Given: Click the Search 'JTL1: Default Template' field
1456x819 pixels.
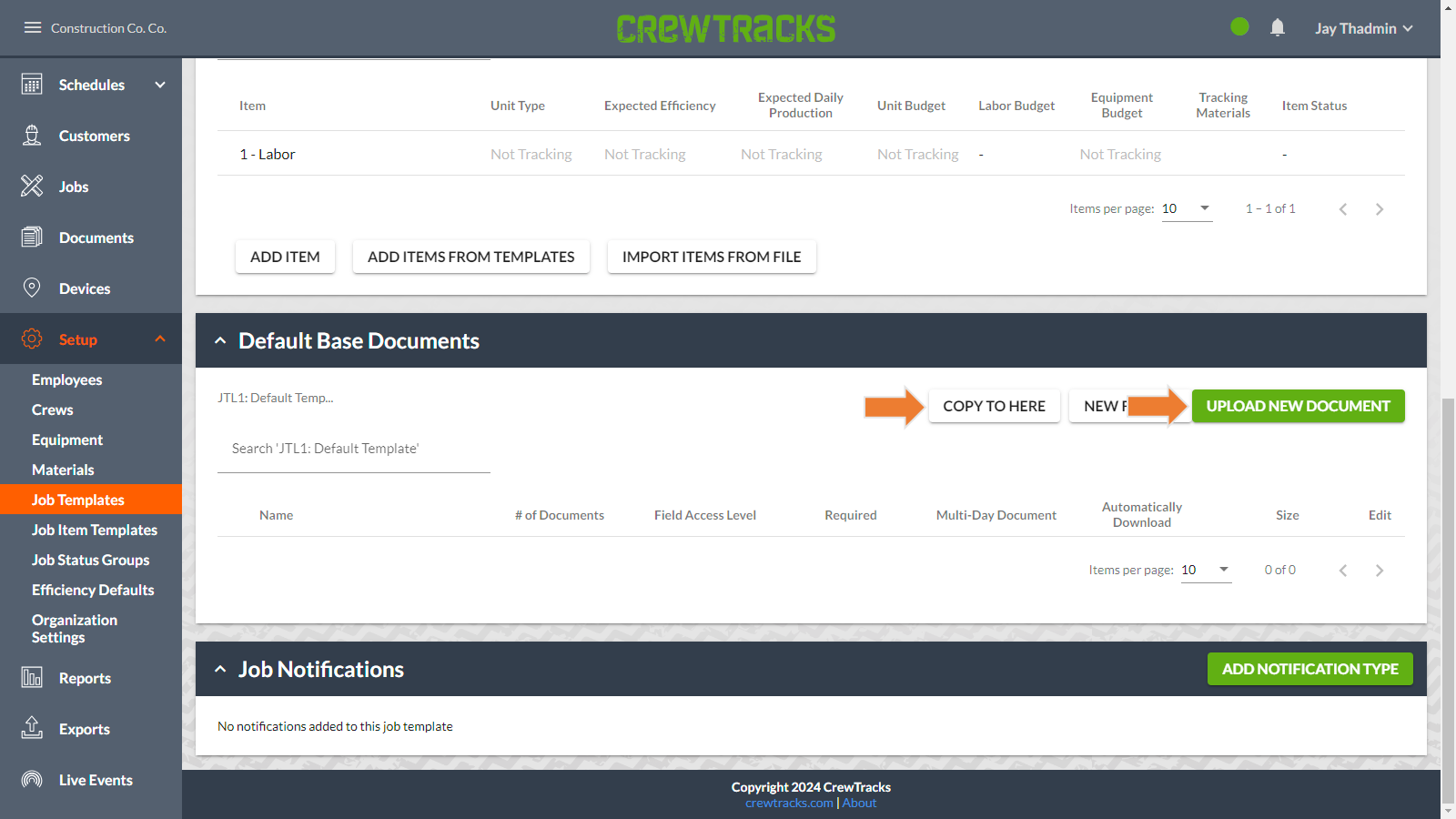Looking at the screenshot, I should 354,449.
